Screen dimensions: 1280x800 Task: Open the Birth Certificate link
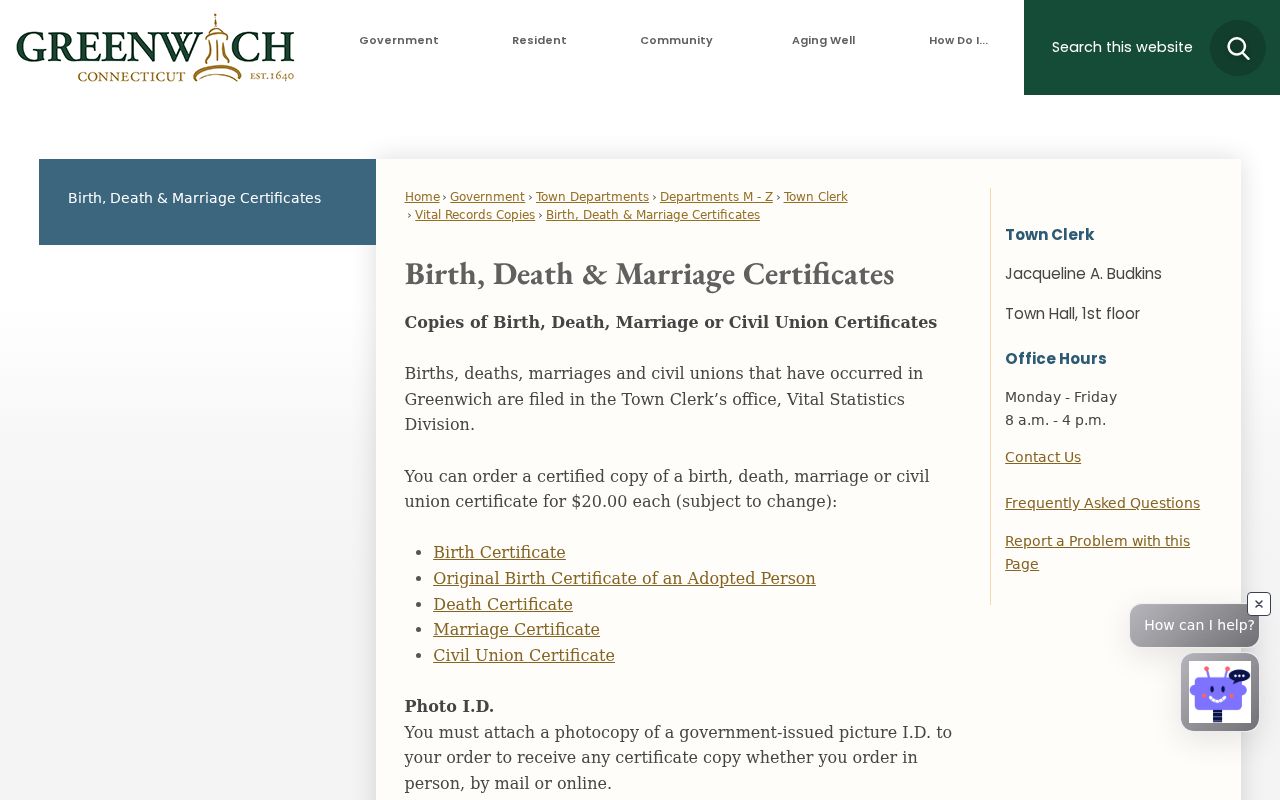point(499,553)
